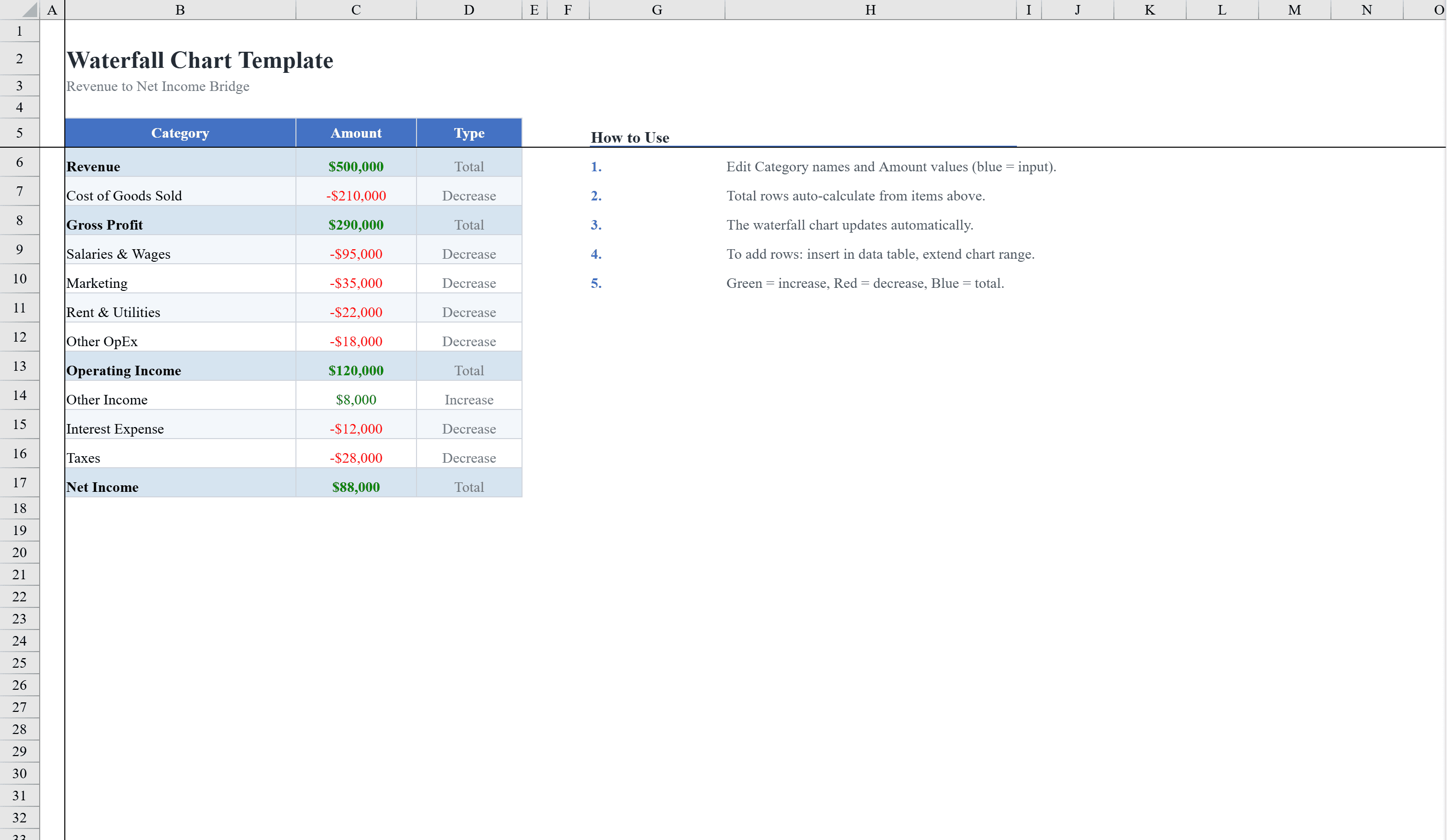Select column header C

point(355,9)
